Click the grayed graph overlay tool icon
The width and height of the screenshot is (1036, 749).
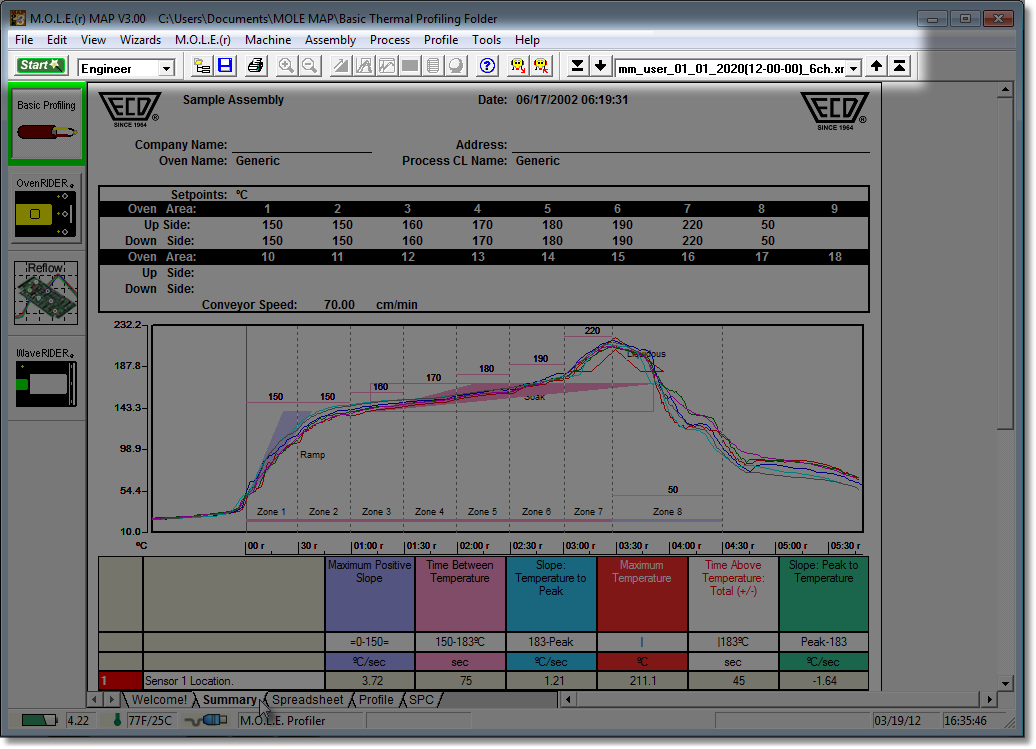click(x=387, y=66)
